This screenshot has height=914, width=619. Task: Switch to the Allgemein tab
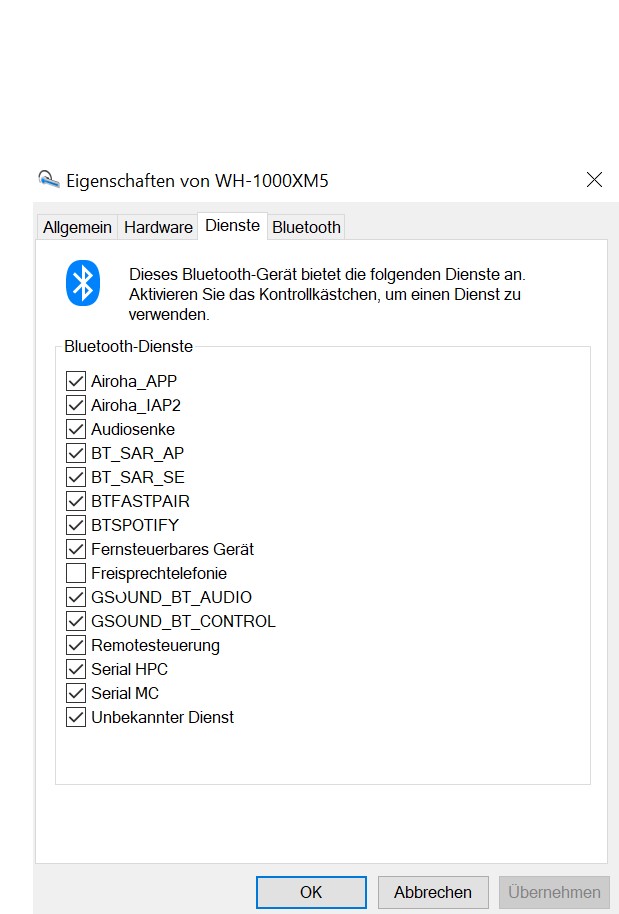pyautogui.click(x=76, y=227)
